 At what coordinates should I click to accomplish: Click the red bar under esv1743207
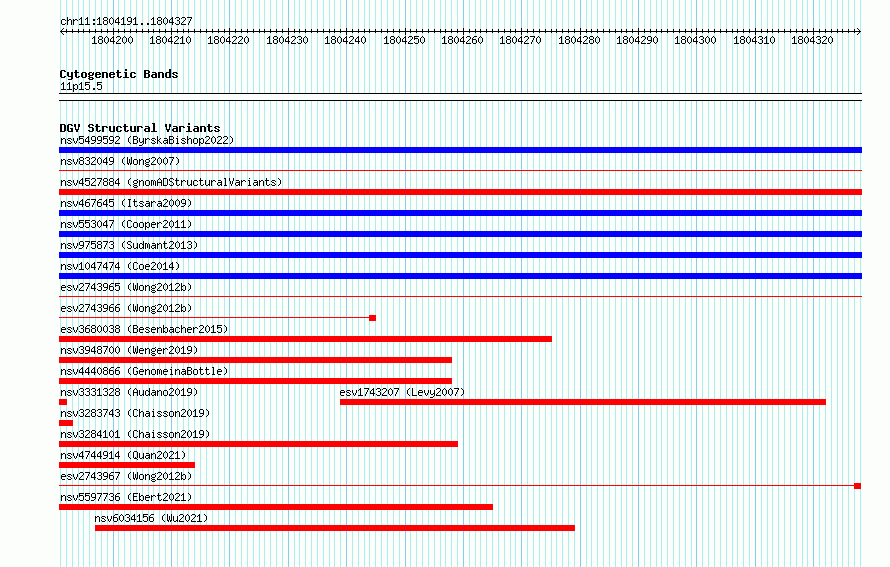pyautogui.click(x=583, y=402)
